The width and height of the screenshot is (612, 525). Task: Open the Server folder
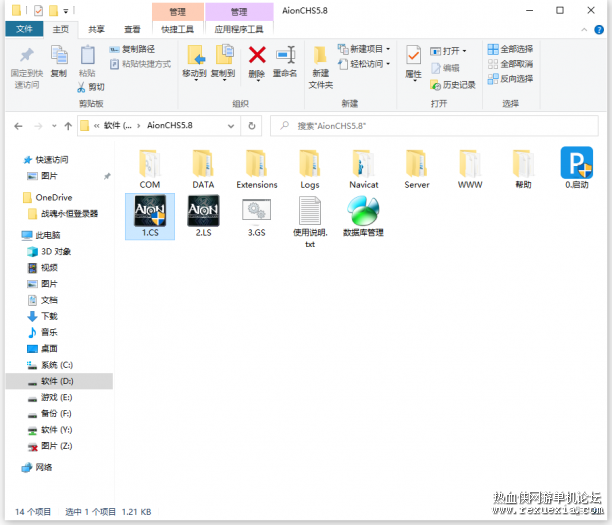pos(417,169)
